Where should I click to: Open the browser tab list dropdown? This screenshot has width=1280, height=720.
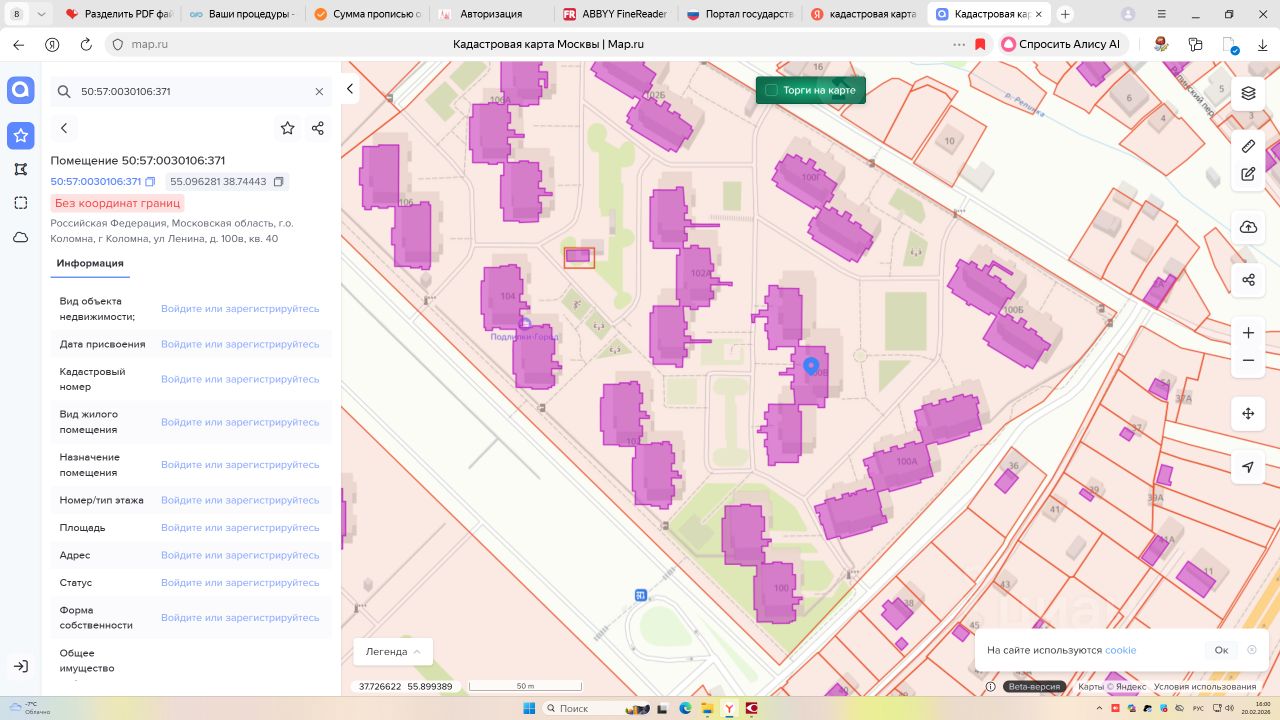point(40,15)
